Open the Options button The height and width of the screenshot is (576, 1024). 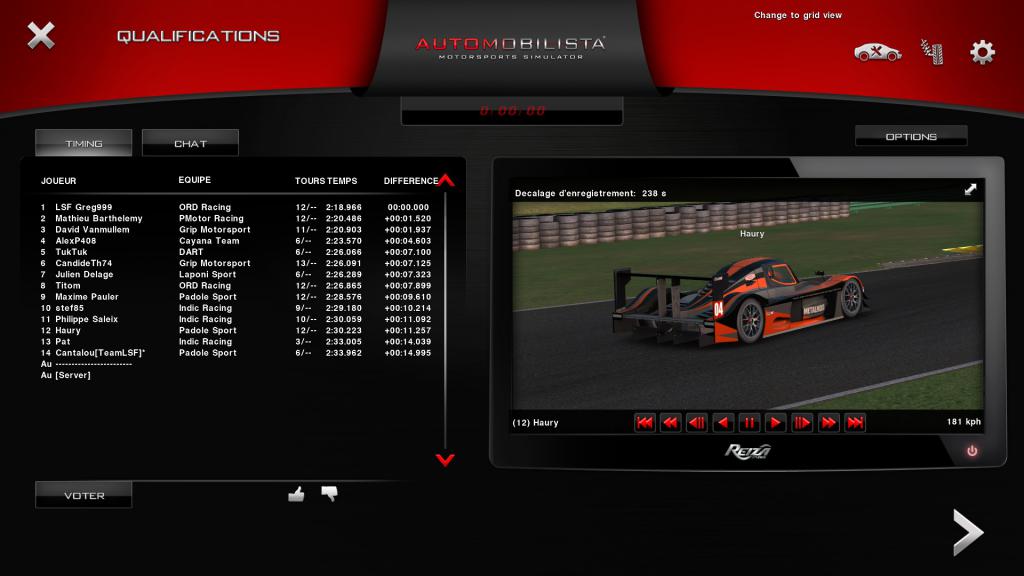click(911, 136)
